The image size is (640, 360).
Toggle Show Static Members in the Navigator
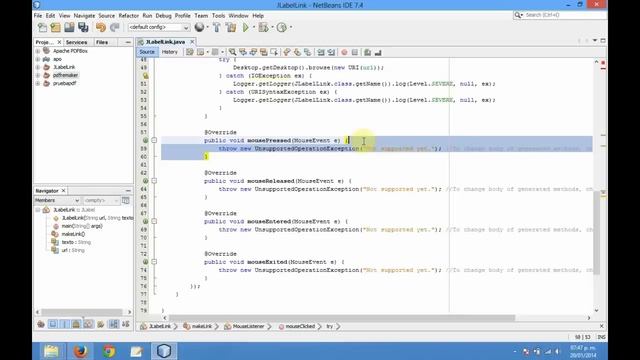coord(64,324)
